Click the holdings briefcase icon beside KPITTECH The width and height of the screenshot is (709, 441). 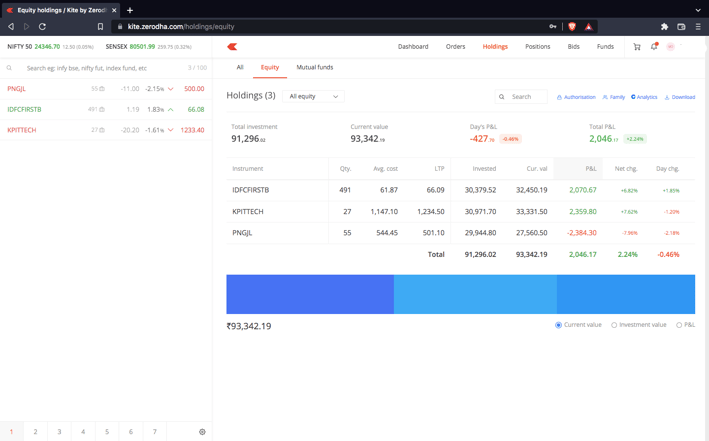coord(102,130)
